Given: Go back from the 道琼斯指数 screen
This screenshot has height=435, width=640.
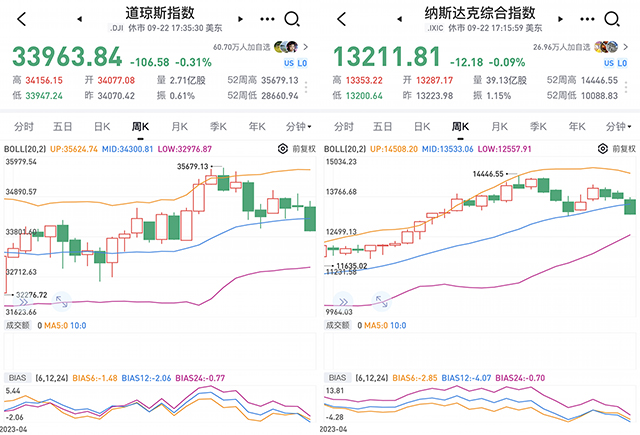Looking at the screenshot, I should pyautogui.click(x=22, y=19).
